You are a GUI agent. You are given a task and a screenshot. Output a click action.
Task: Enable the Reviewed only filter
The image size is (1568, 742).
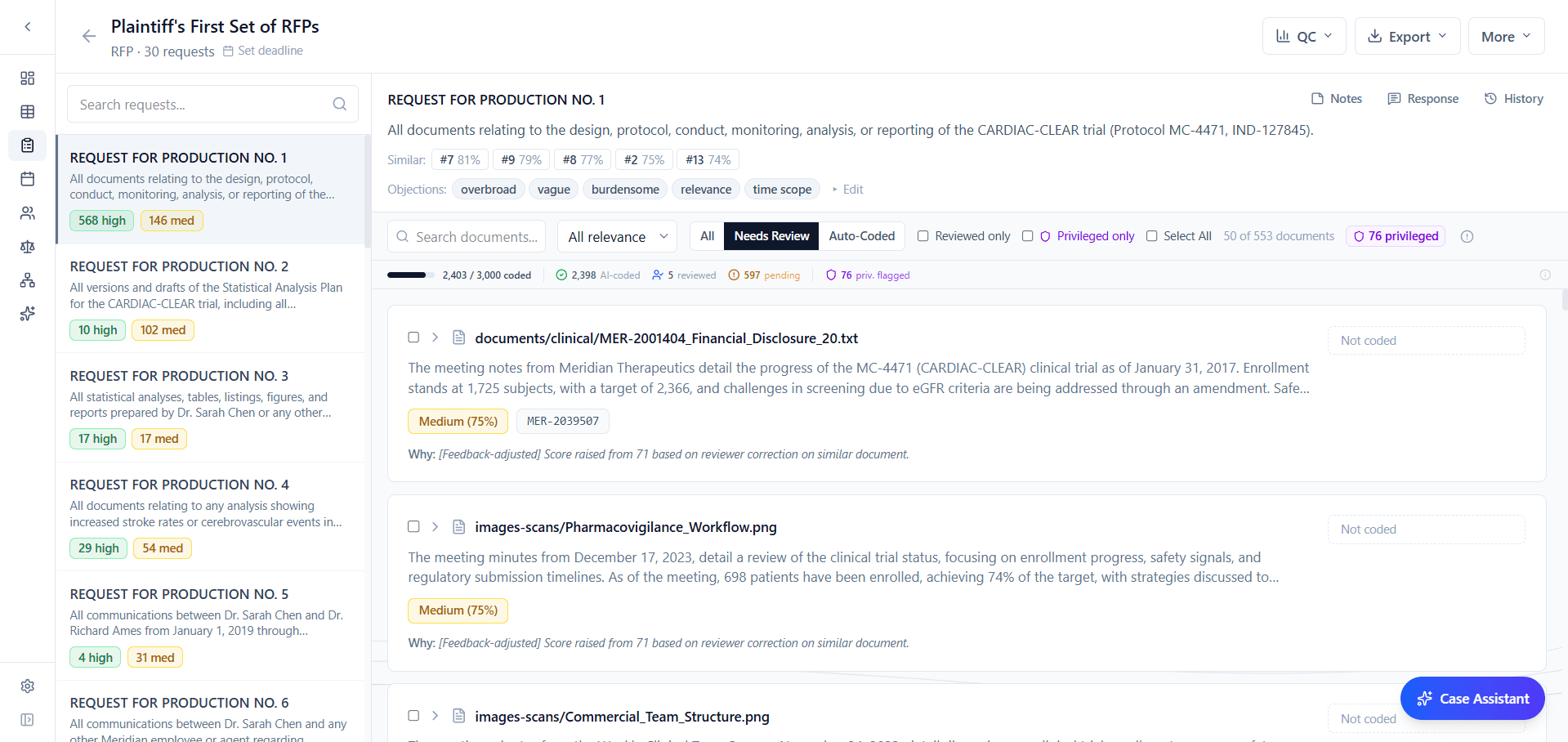923,235
